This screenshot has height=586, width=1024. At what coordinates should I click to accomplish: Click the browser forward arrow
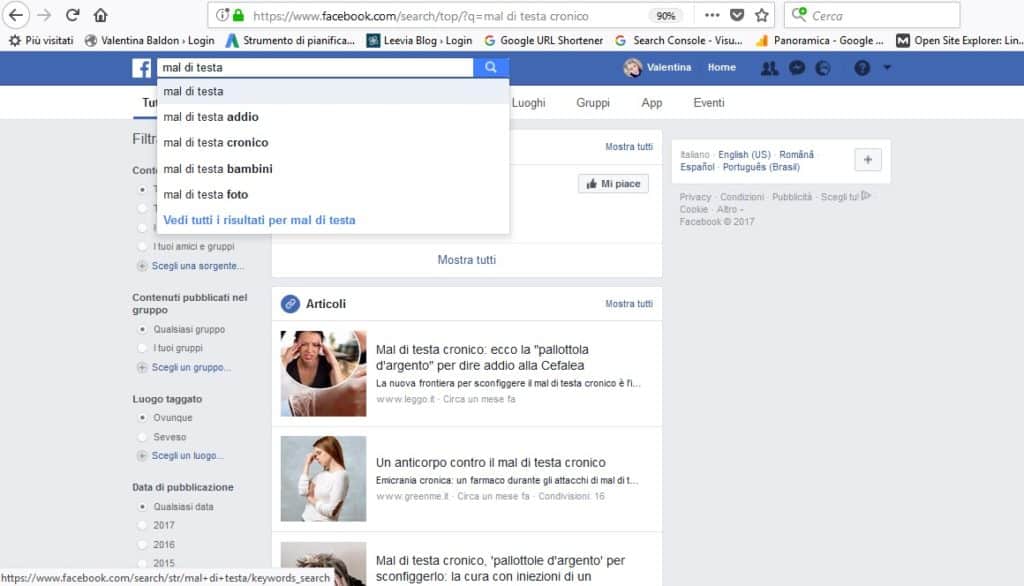coord(44,15)
